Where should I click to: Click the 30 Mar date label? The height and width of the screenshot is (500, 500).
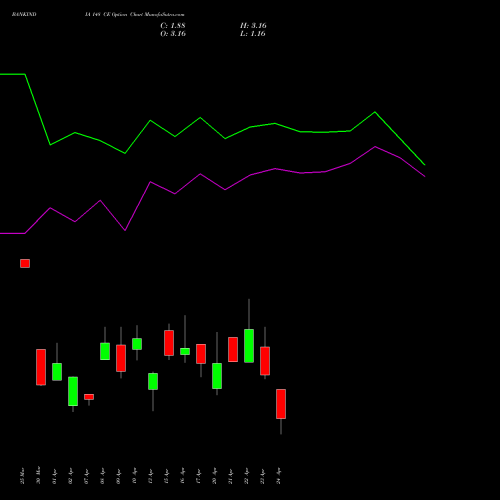click(x=38, y=475)
